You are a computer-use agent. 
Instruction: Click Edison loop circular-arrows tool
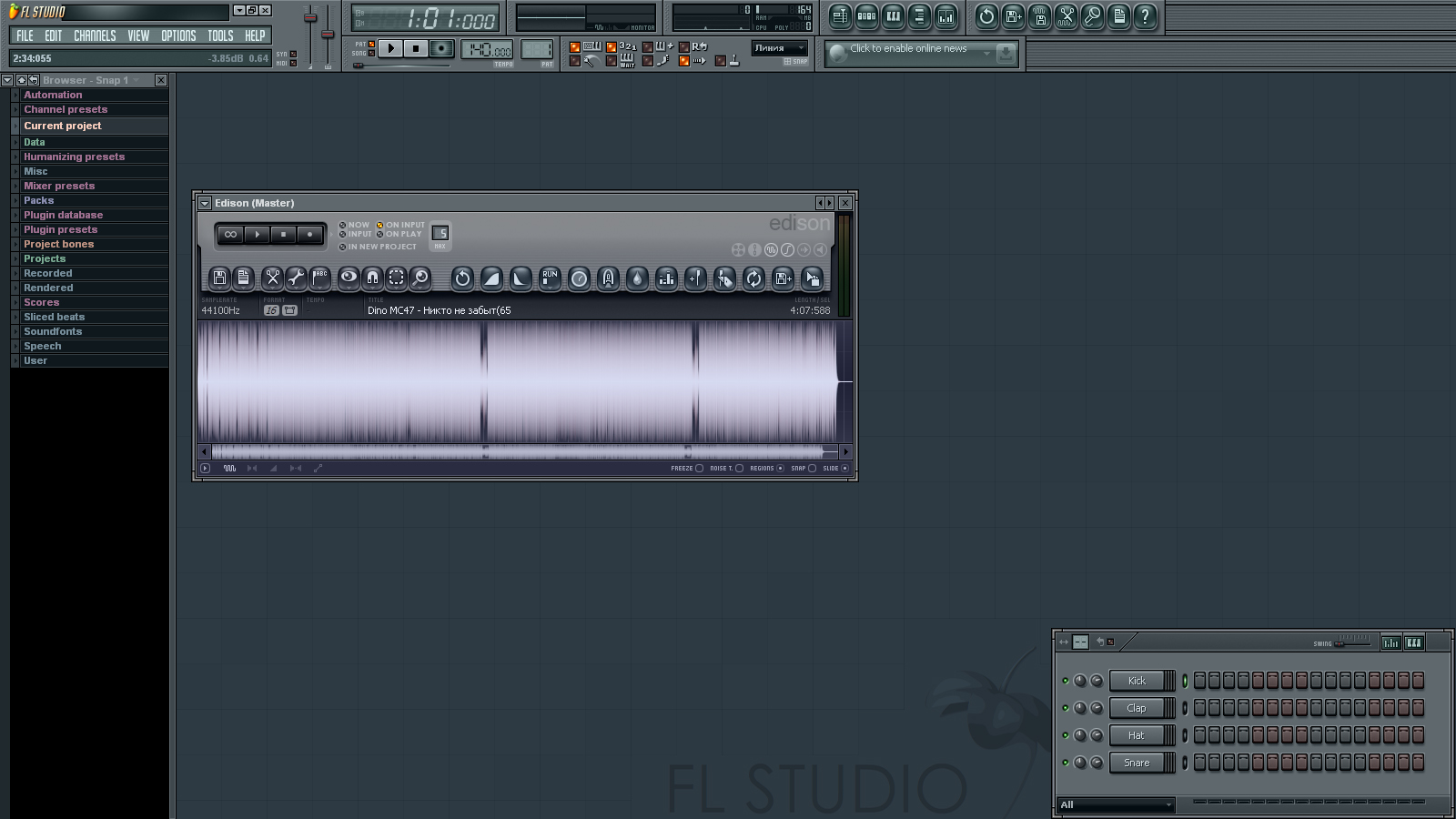click(x=753, y=278)
